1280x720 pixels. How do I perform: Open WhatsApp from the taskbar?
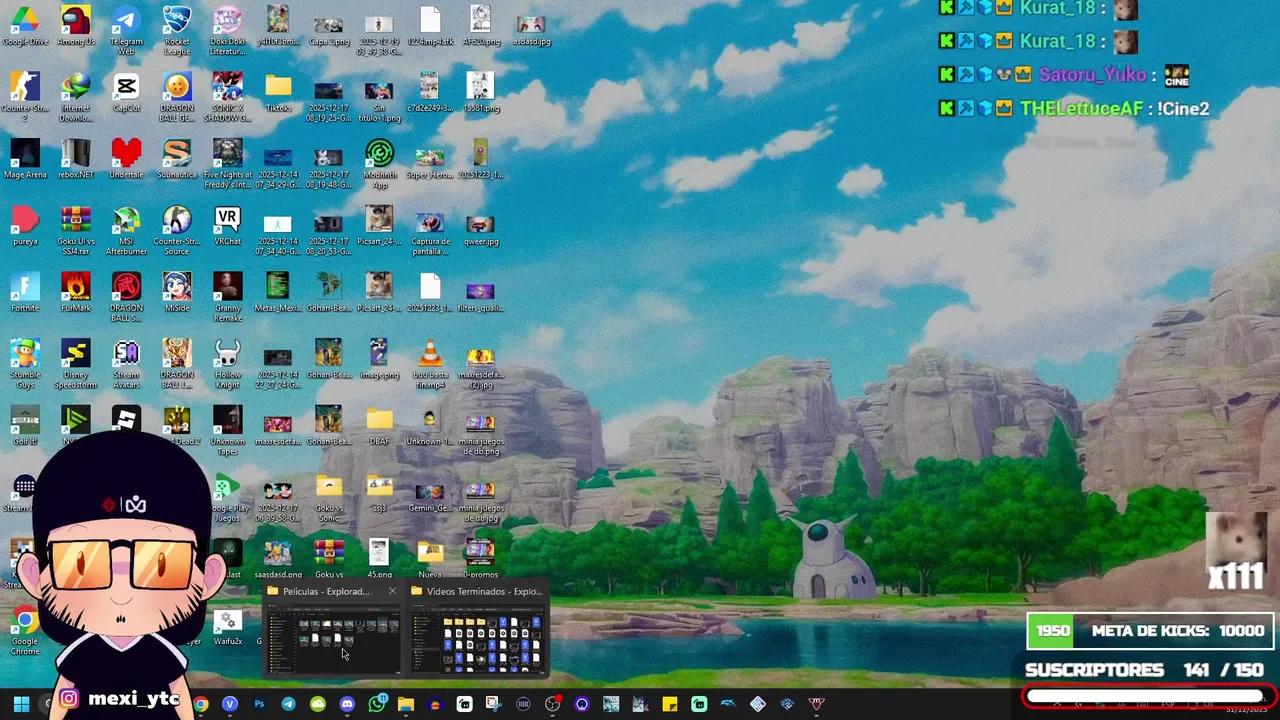pos(377,705)
